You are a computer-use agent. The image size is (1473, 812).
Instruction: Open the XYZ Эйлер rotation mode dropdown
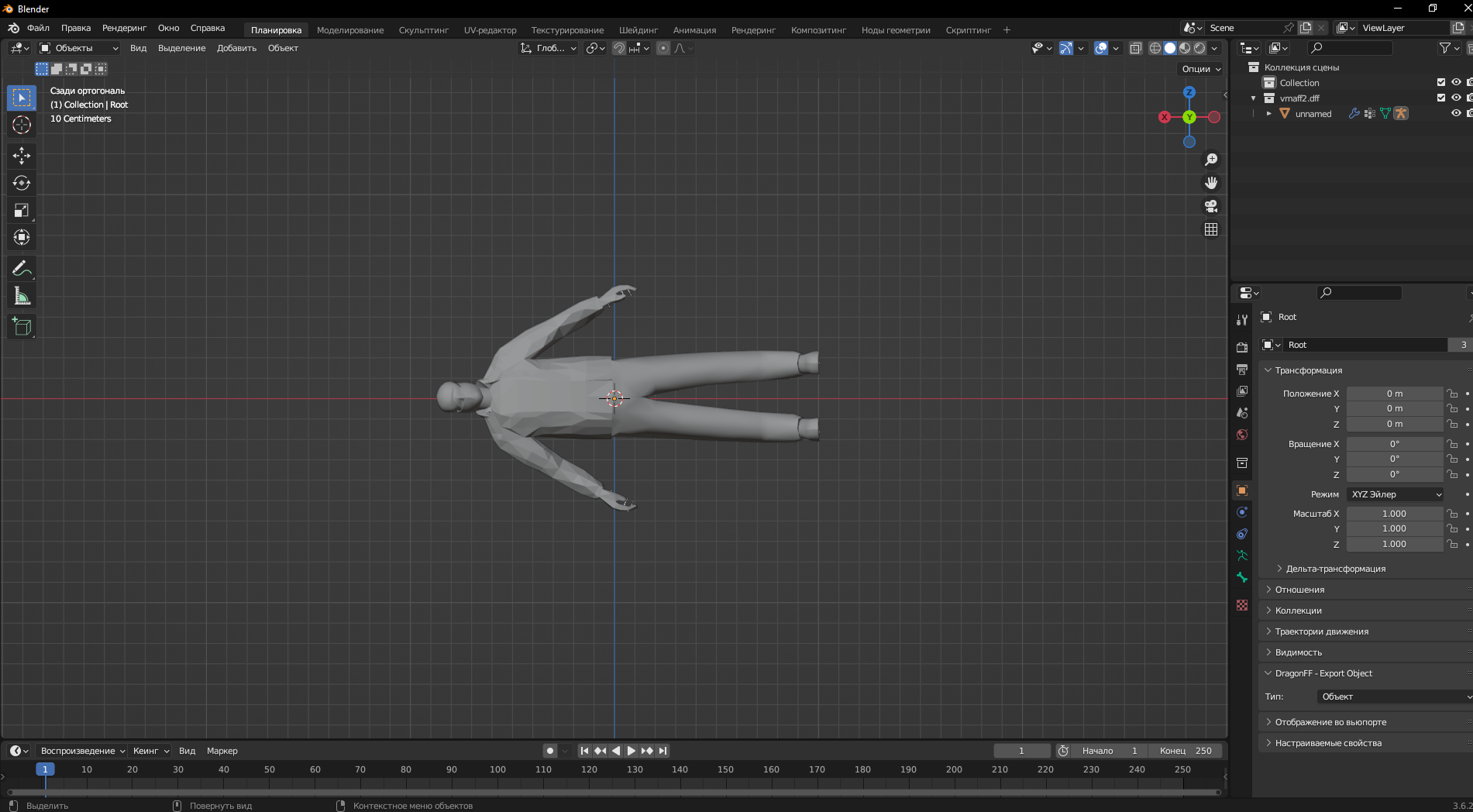[1396, 494]
